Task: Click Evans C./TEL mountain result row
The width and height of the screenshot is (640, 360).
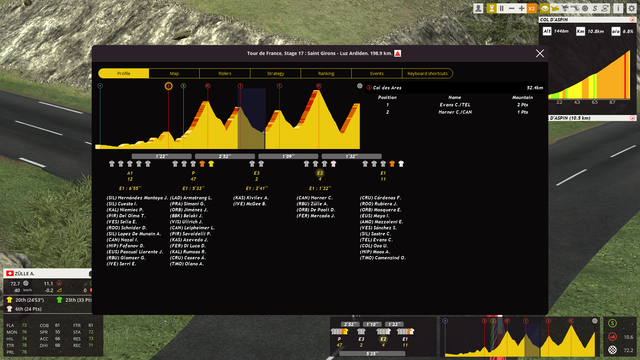Action: click(454, 105)
